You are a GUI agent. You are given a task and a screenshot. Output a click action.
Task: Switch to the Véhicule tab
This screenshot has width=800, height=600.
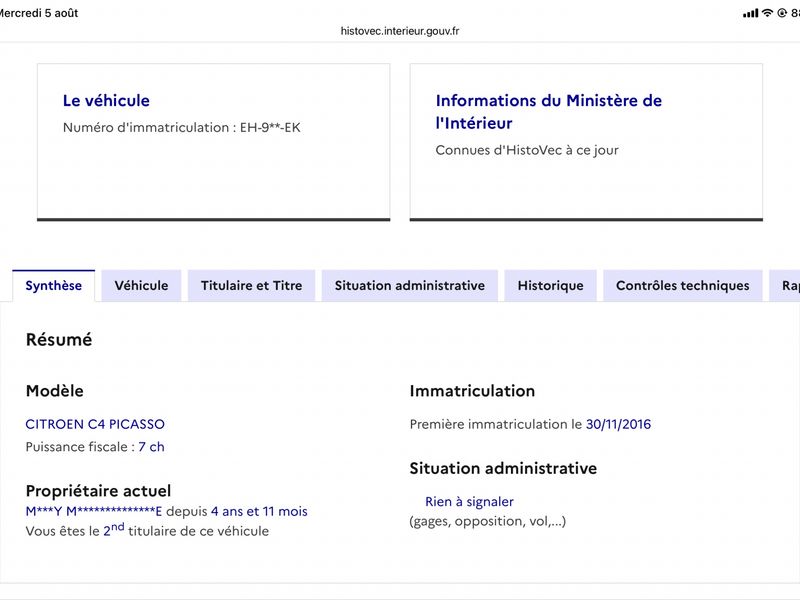[141, 286]
